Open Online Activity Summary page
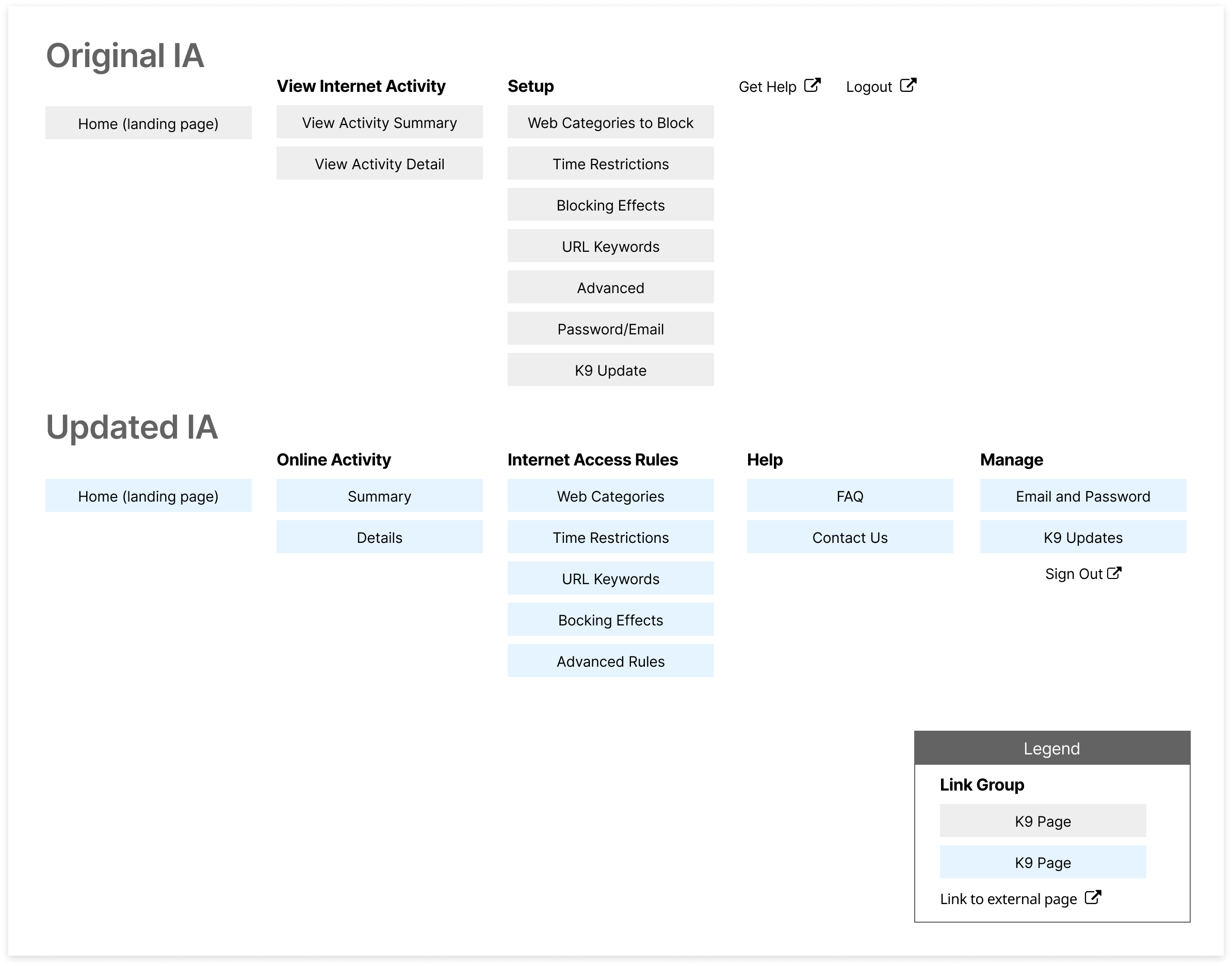This screenshot has width=1232, height=966. [380, 495]
